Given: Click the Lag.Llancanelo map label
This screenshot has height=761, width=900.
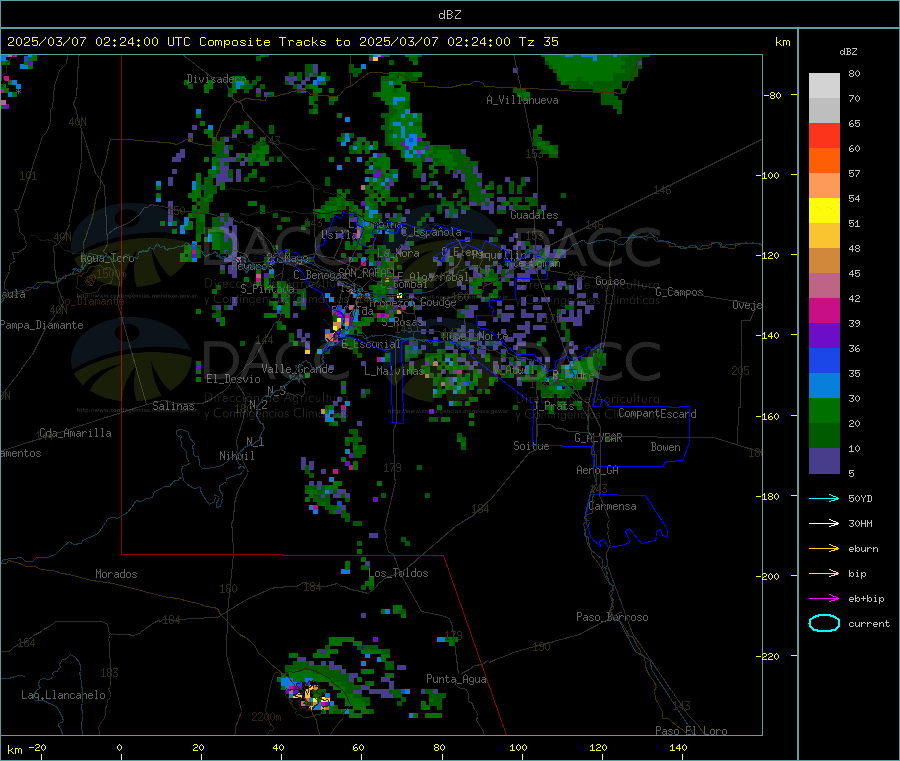Looking at the screenshot, I should [63, 695].
